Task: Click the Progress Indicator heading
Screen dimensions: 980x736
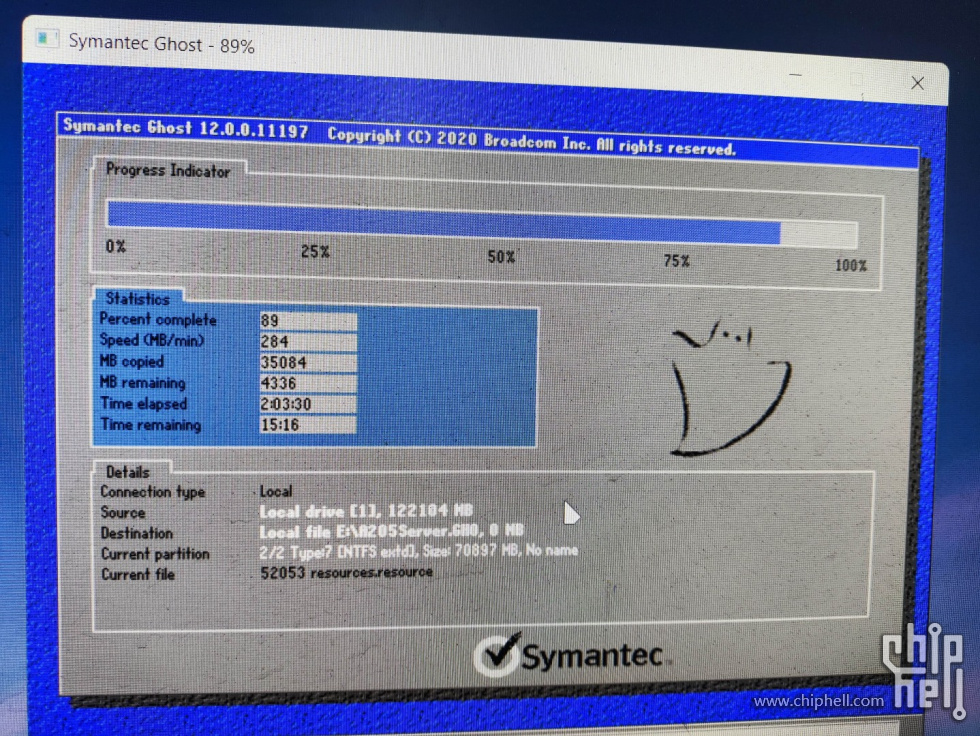Action: click(x=168, y=171)
